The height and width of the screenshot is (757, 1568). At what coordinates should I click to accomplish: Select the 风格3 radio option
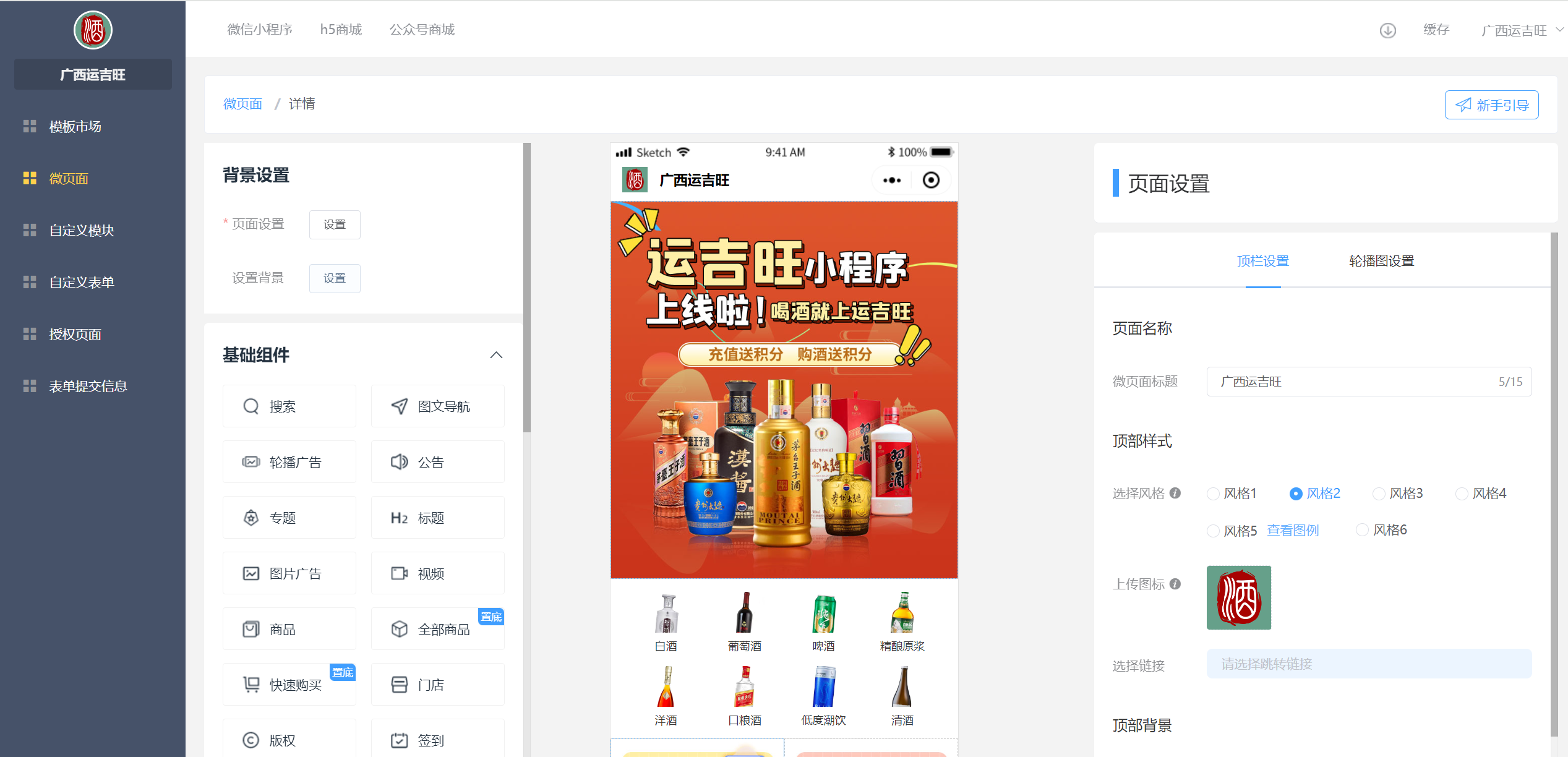pos(1379,494)
